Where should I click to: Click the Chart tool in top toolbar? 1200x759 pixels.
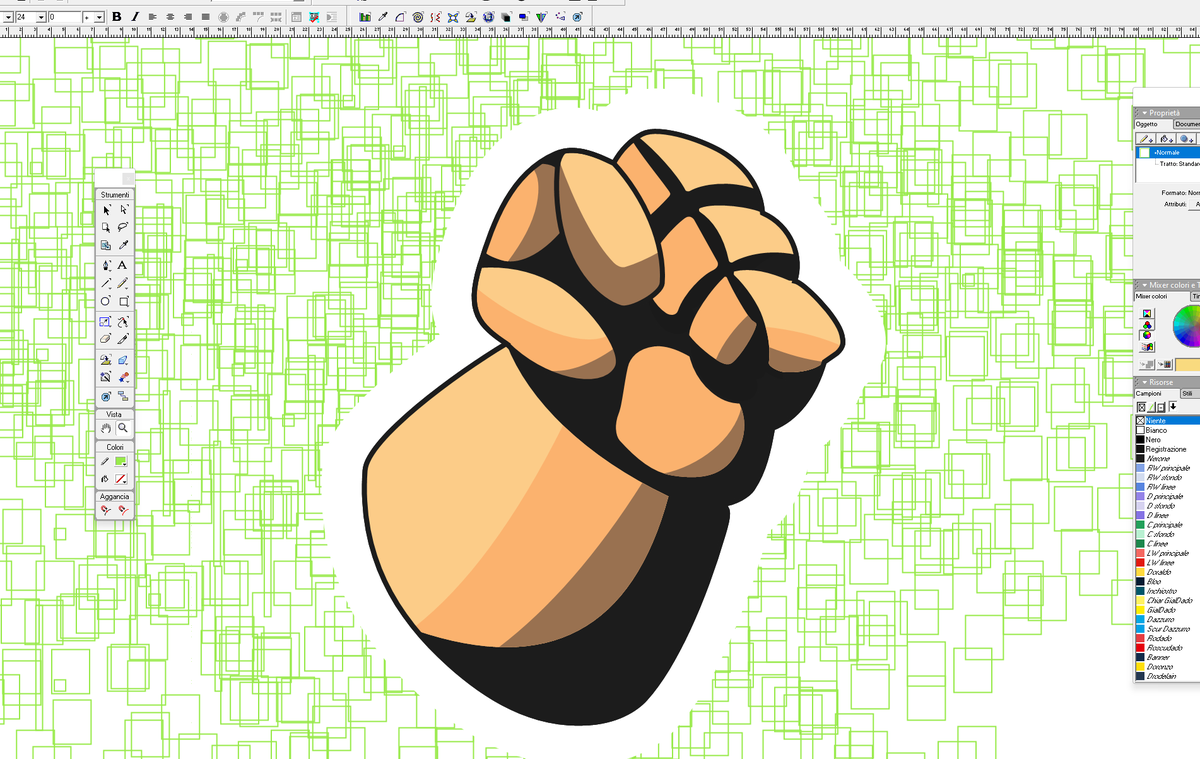[365, 17]
